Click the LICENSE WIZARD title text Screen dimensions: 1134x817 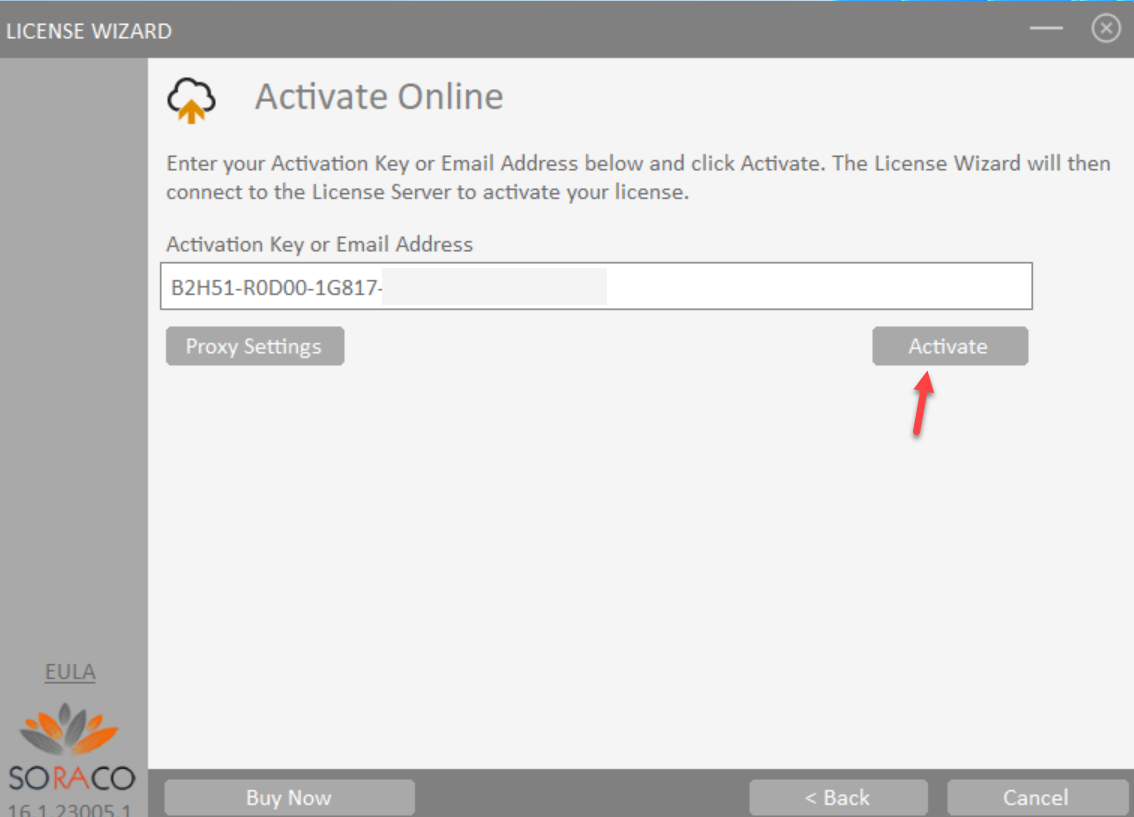click(89, 31)
